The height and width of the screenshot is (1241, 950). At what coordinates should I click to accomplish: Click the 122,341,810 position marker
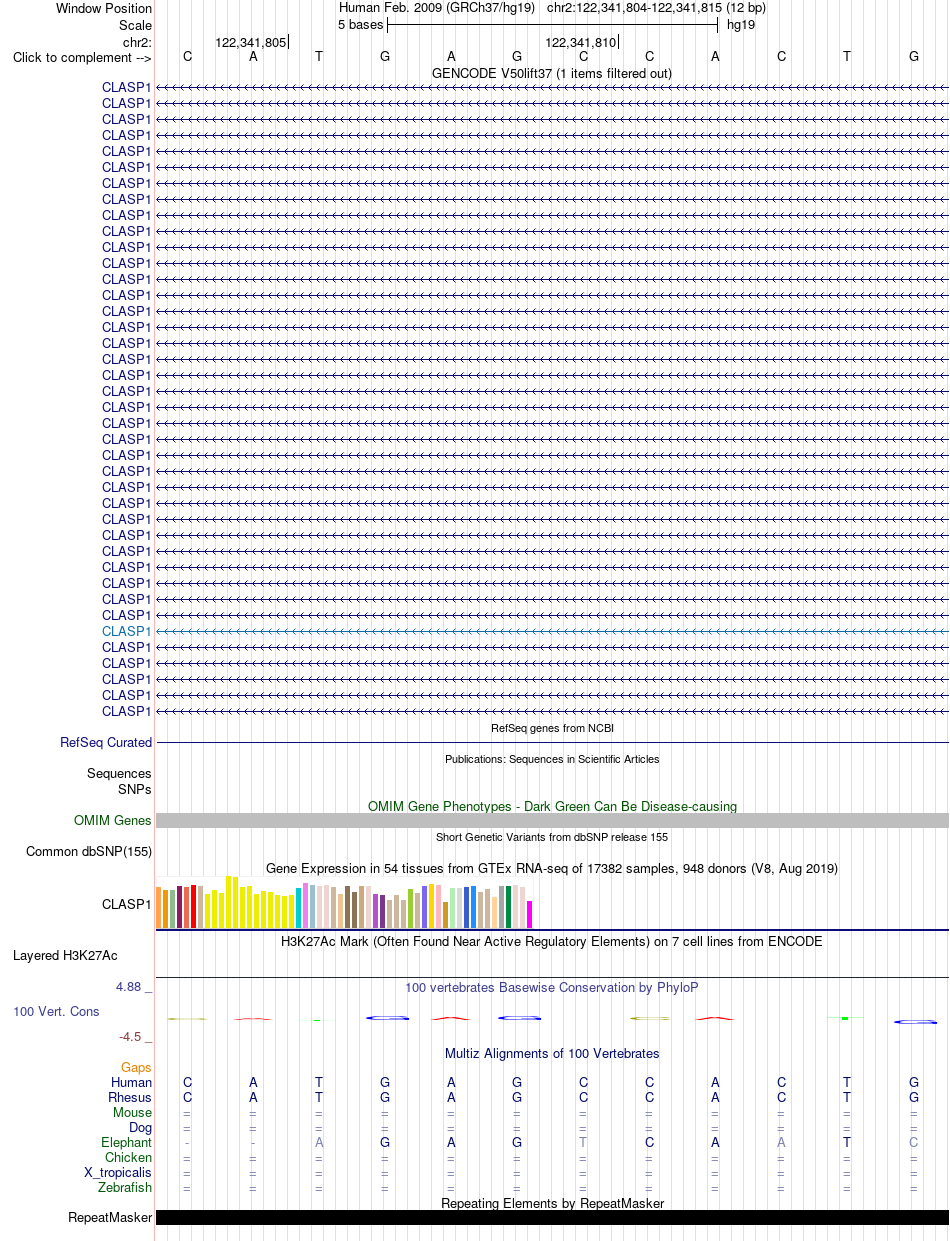coord(581,42)
